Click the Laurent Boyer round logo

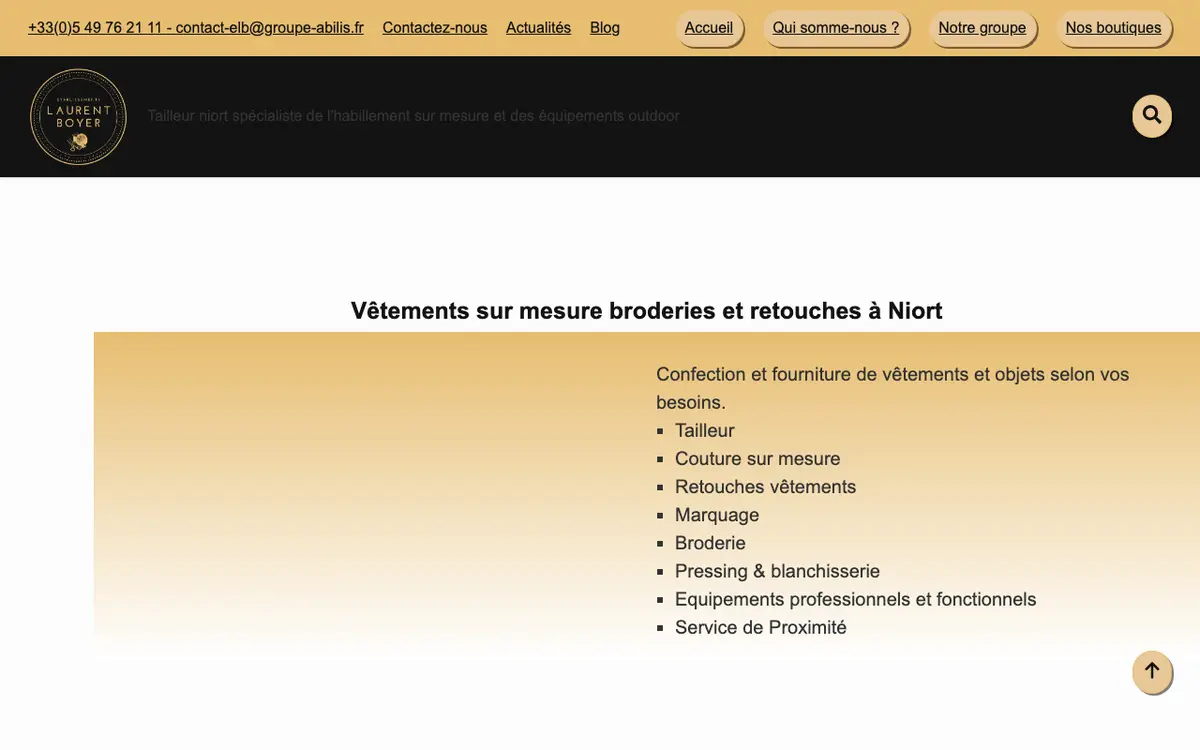pos(78,117)
